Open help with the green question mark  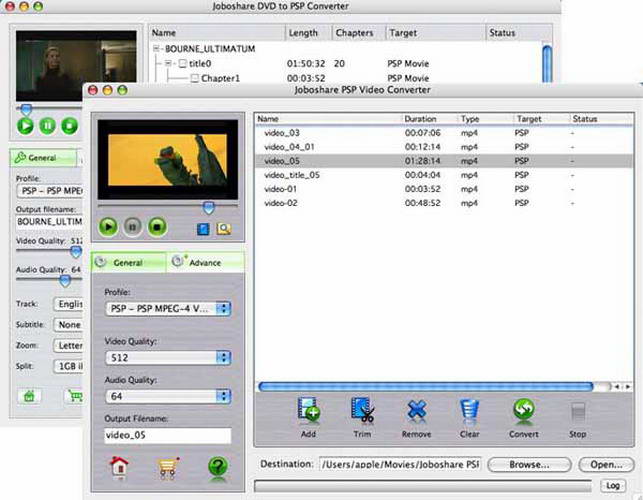[x=217, y=467]
